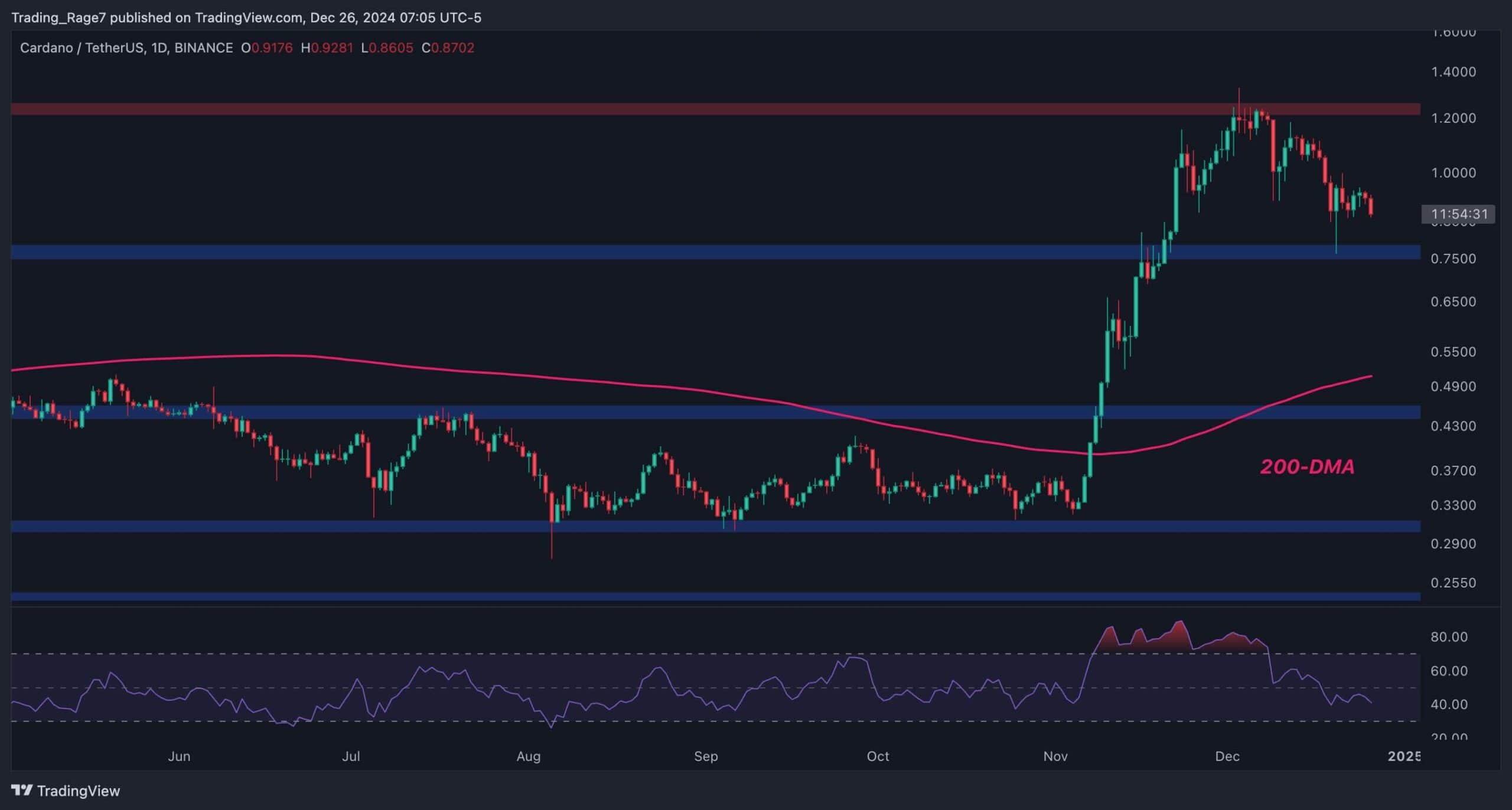Screen dimensions: 1512x810
Task: Click the RSI 80.00 scale label
Action: click(1449, 637)
